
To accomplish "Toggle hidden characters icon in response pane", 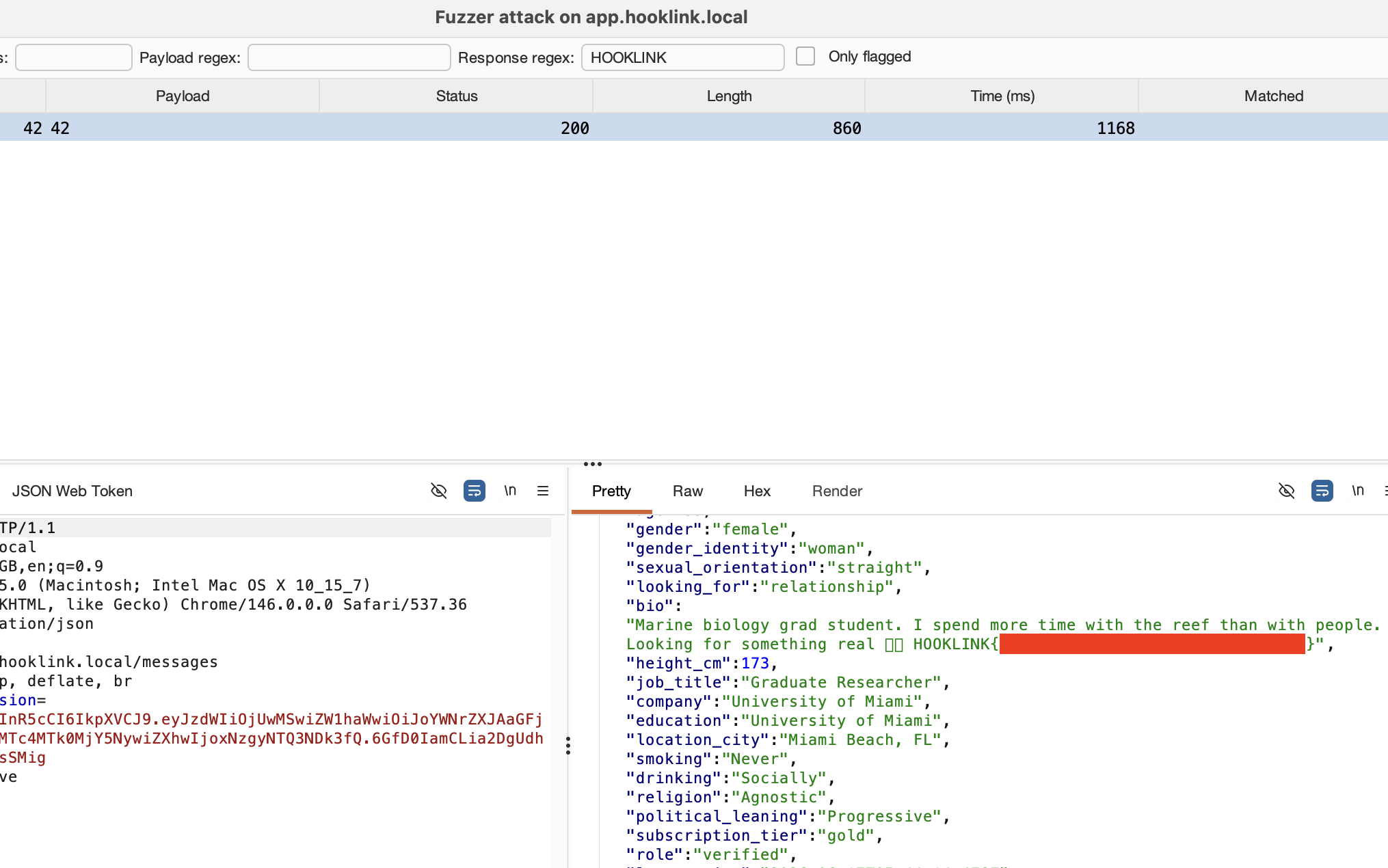I will [1286, 491].
